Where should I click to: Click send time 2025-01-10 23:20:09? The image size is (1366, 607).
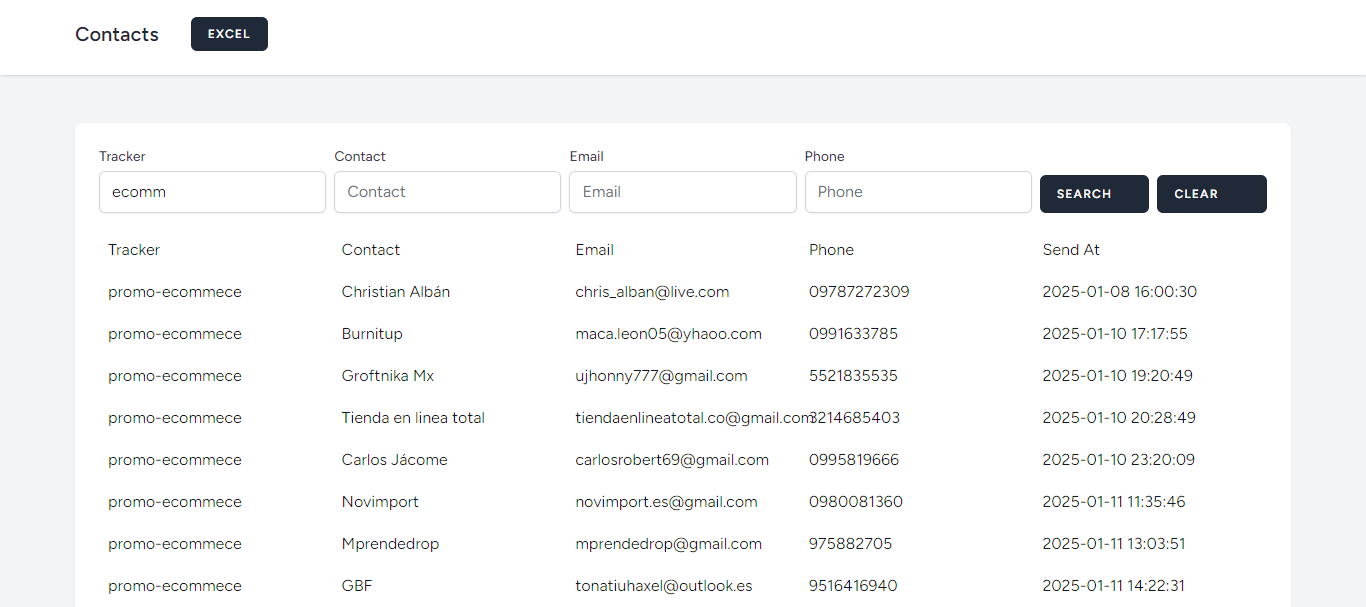1119,460
